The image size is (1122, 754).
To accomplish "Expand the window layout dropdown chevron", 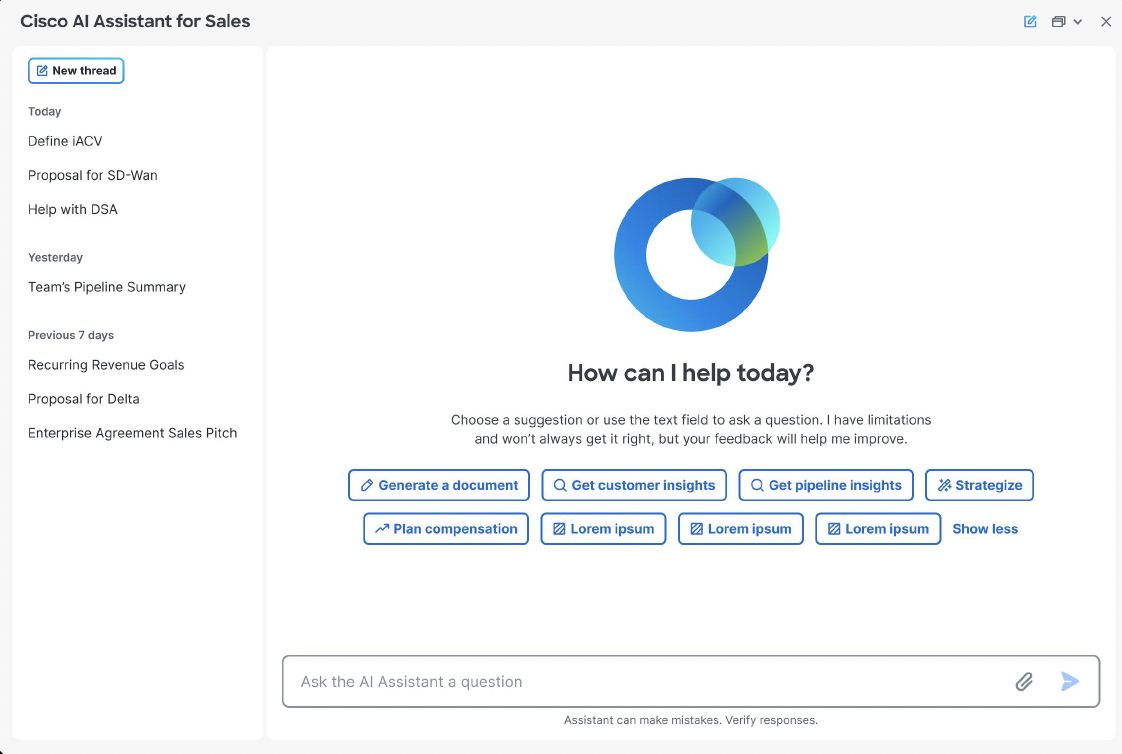I will 1078,22.
